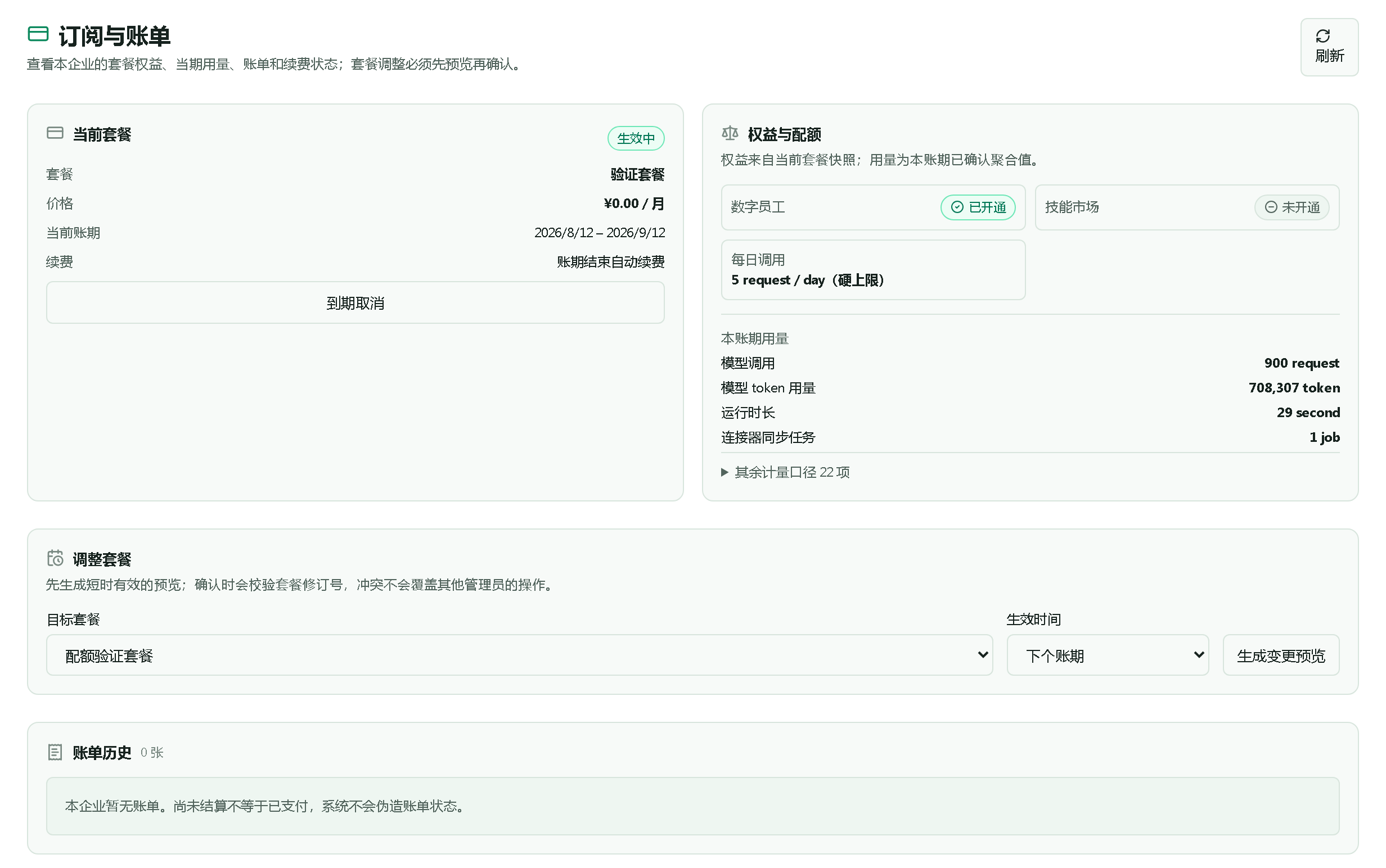Click the 数字员工 entitlement card label
Image resolution: width=1386 pixels, height=868 pixels.
click(x=758, y=207)
